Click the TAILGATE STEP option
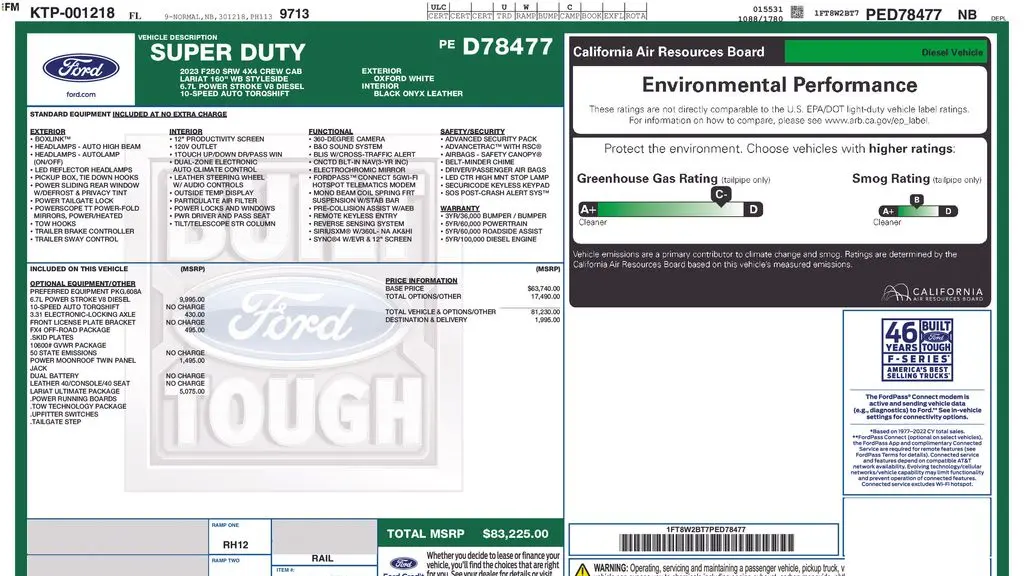Image resolution: width=1024 pixels, height=576 pixels. point(56,422)
